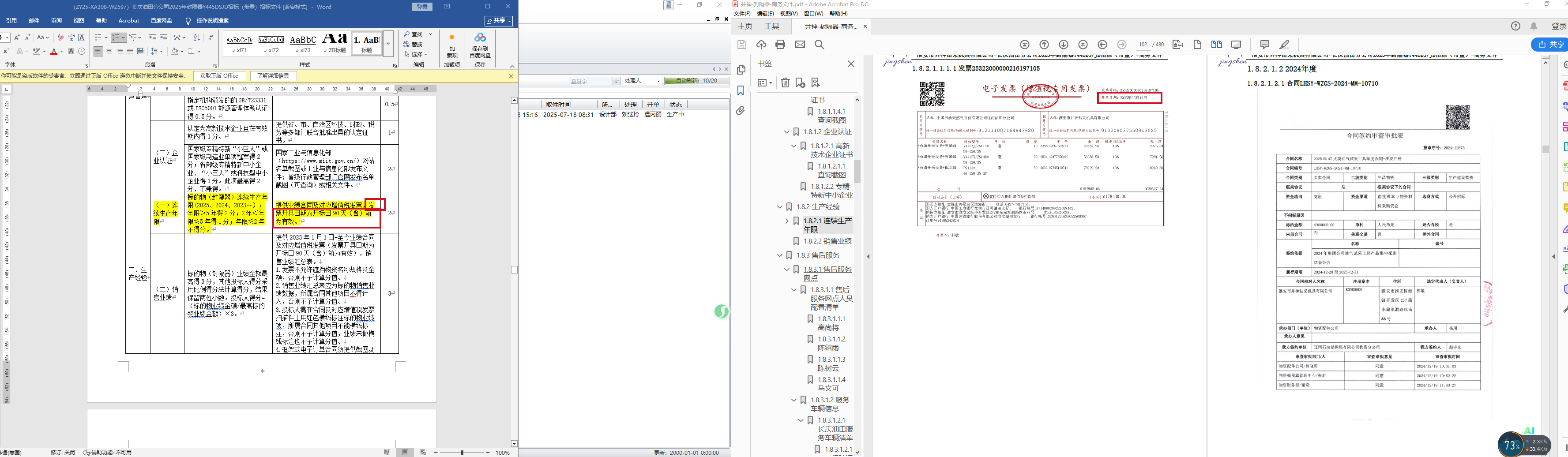Click the Word 共享 button

pyautogui.click(x=499, y=21)
